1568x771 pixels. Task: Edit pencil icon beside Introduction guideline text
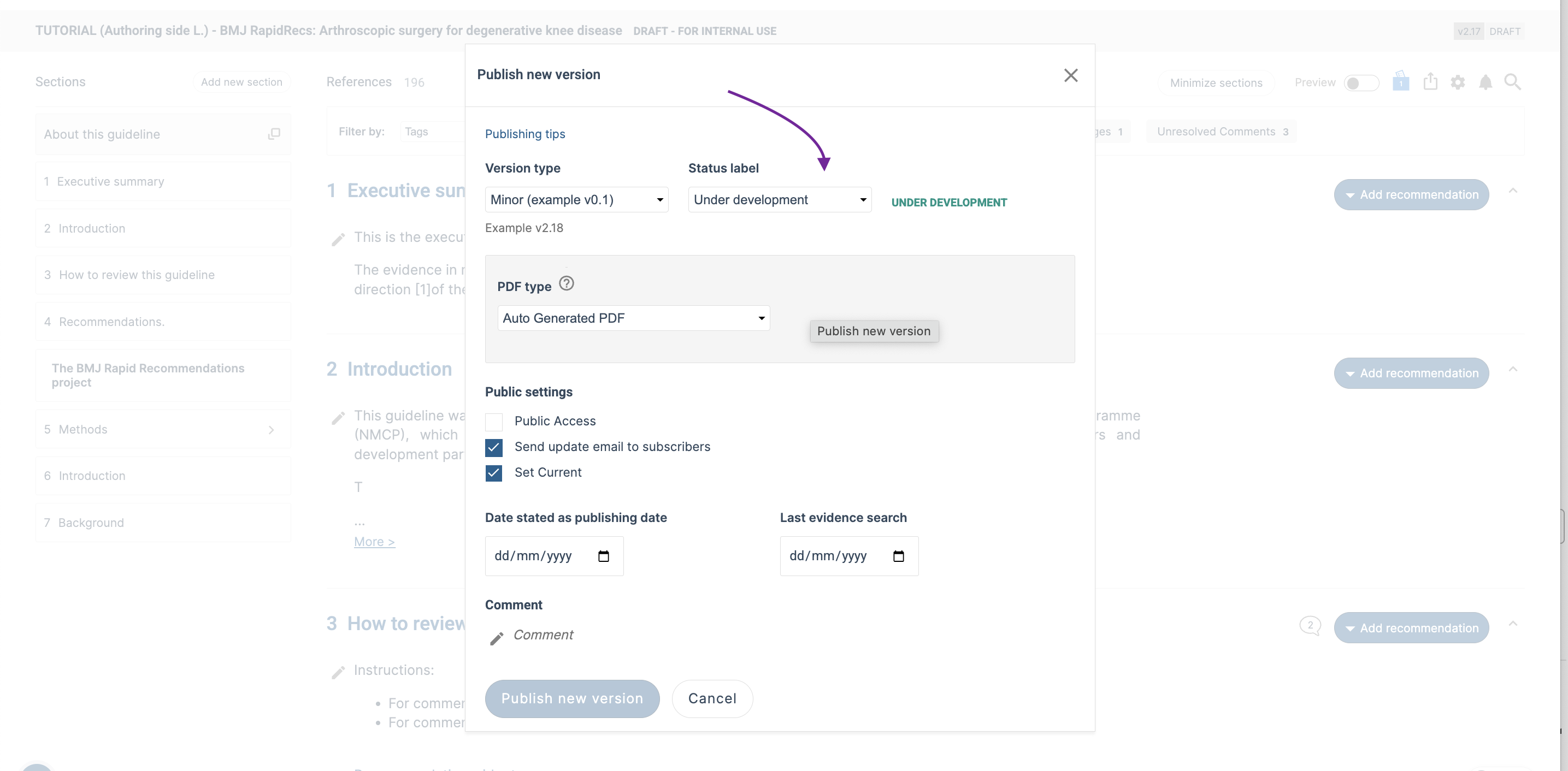click(338, 418)
